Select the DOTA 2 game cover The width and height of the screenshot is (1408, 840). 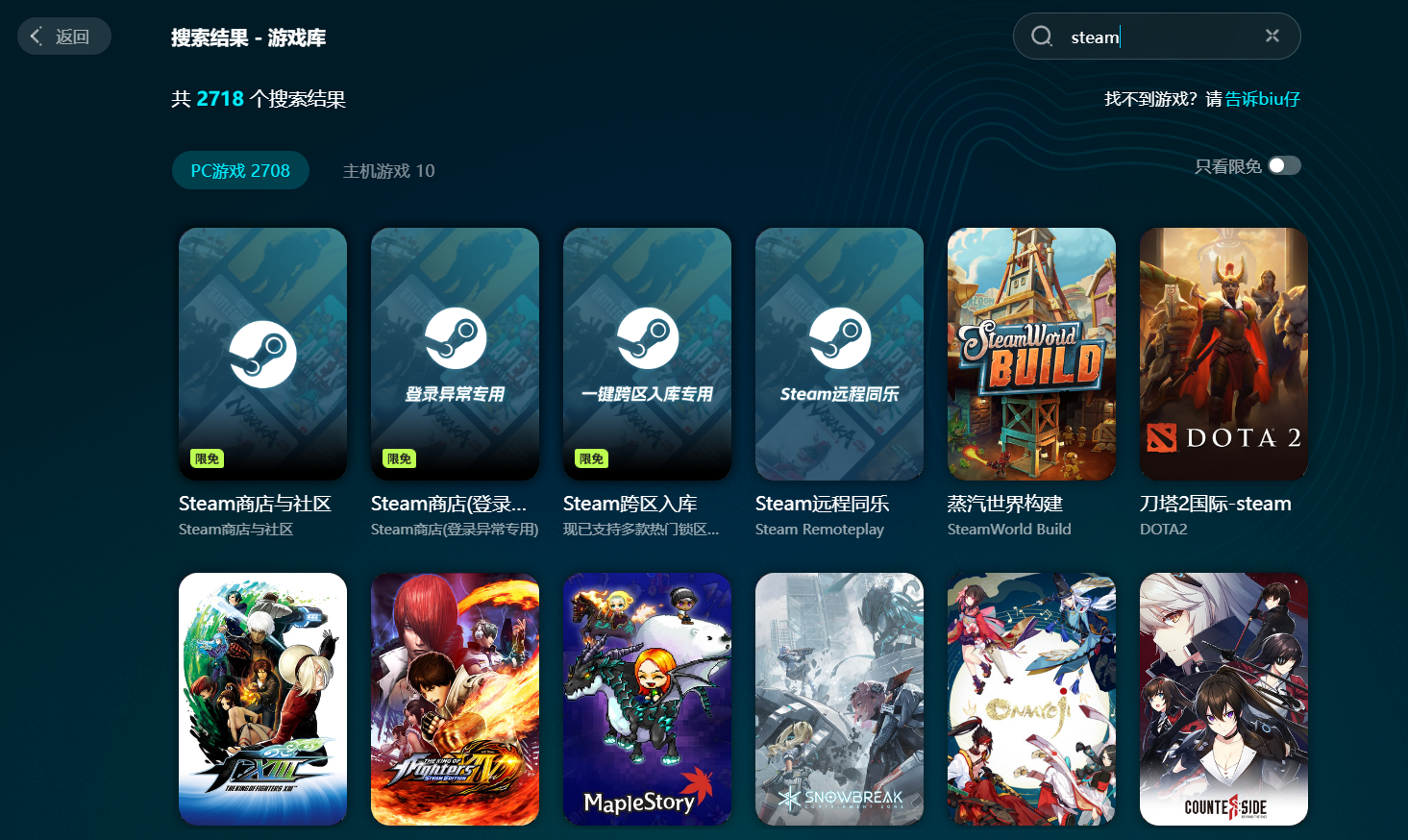pos(1223,354)
